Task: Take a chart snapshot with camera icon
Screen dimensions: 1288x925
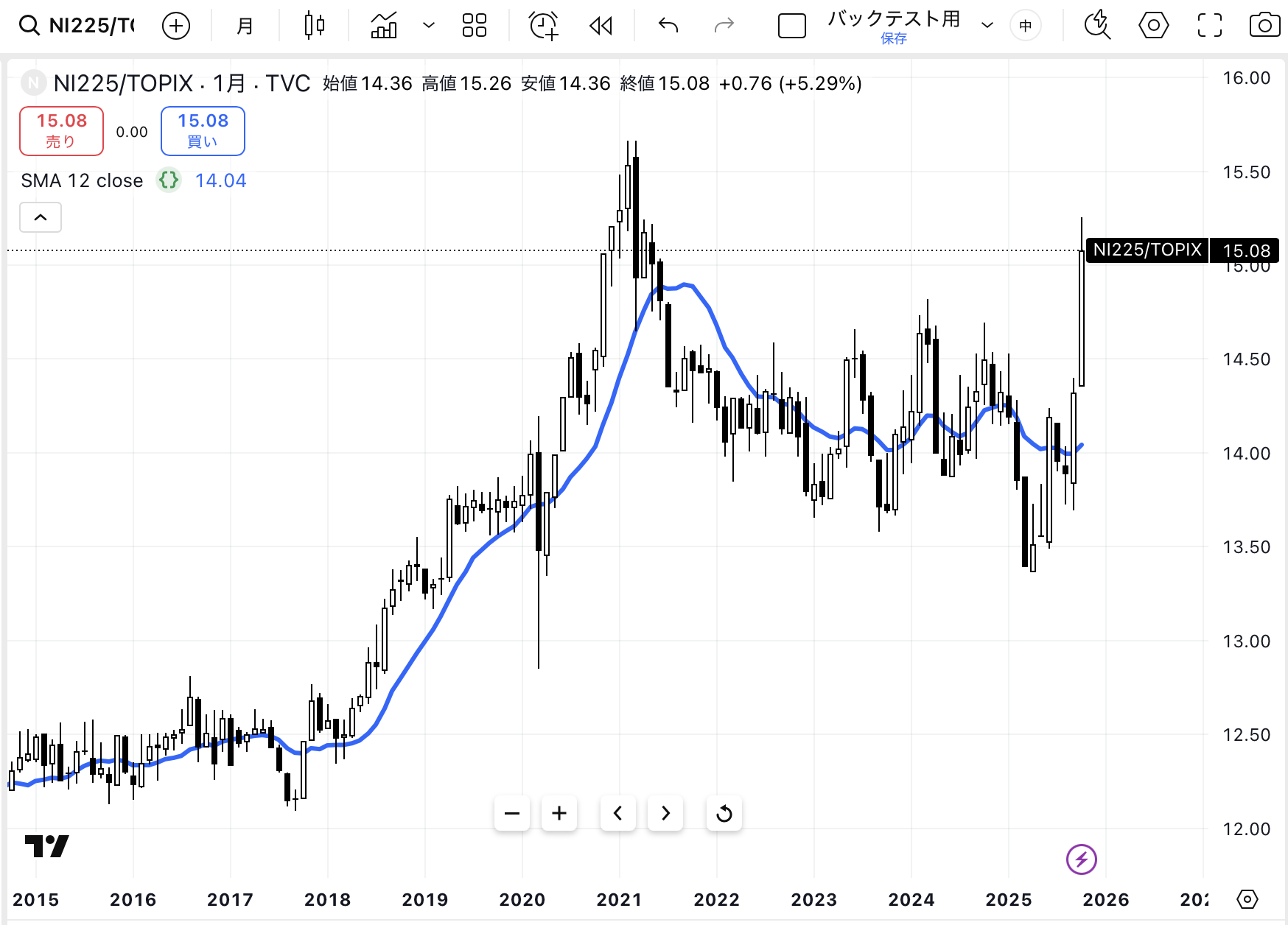Action: tap(1264, 26)
